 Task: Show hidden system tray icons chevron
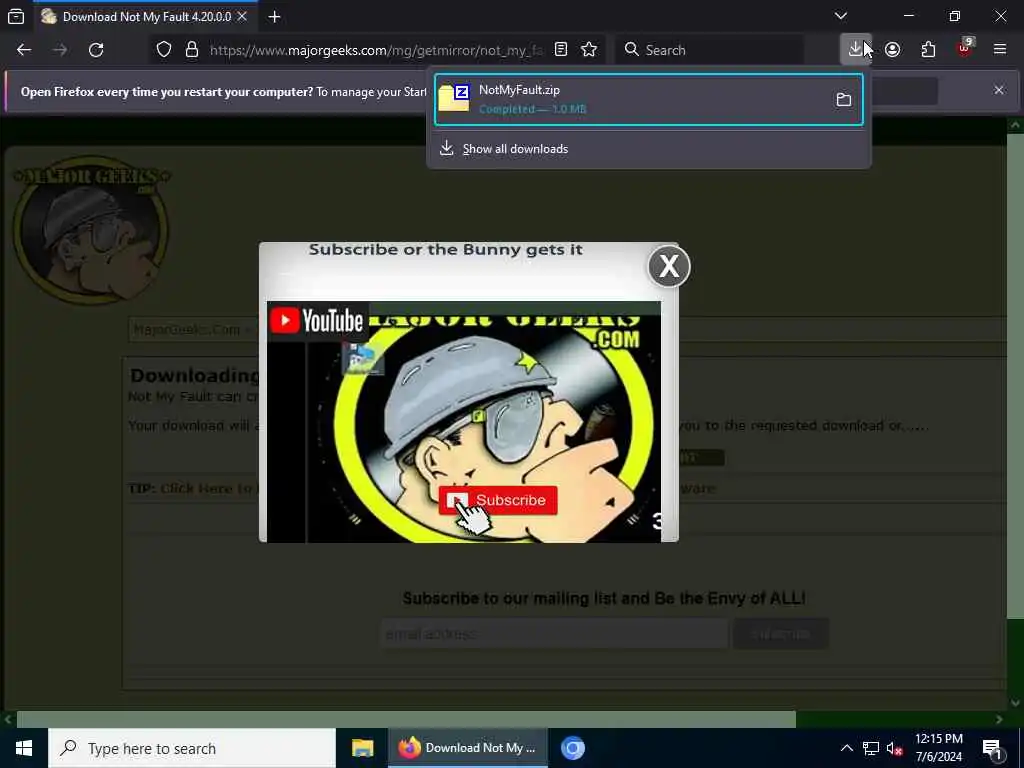coord(846,748)
